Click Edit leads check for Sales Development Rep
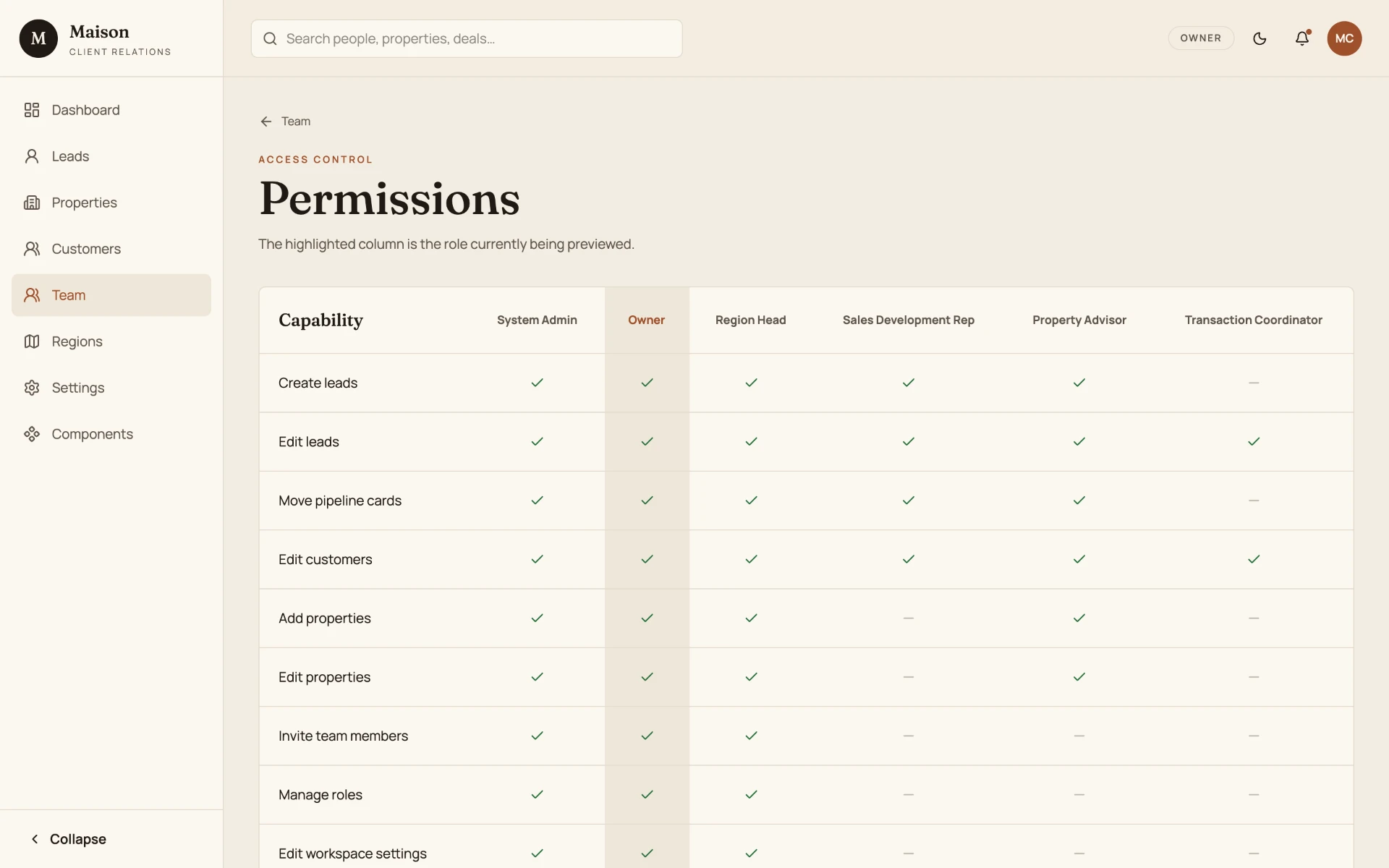This screenshot has height=868, width=1389. pyautogui.click(x=909, y=441)
